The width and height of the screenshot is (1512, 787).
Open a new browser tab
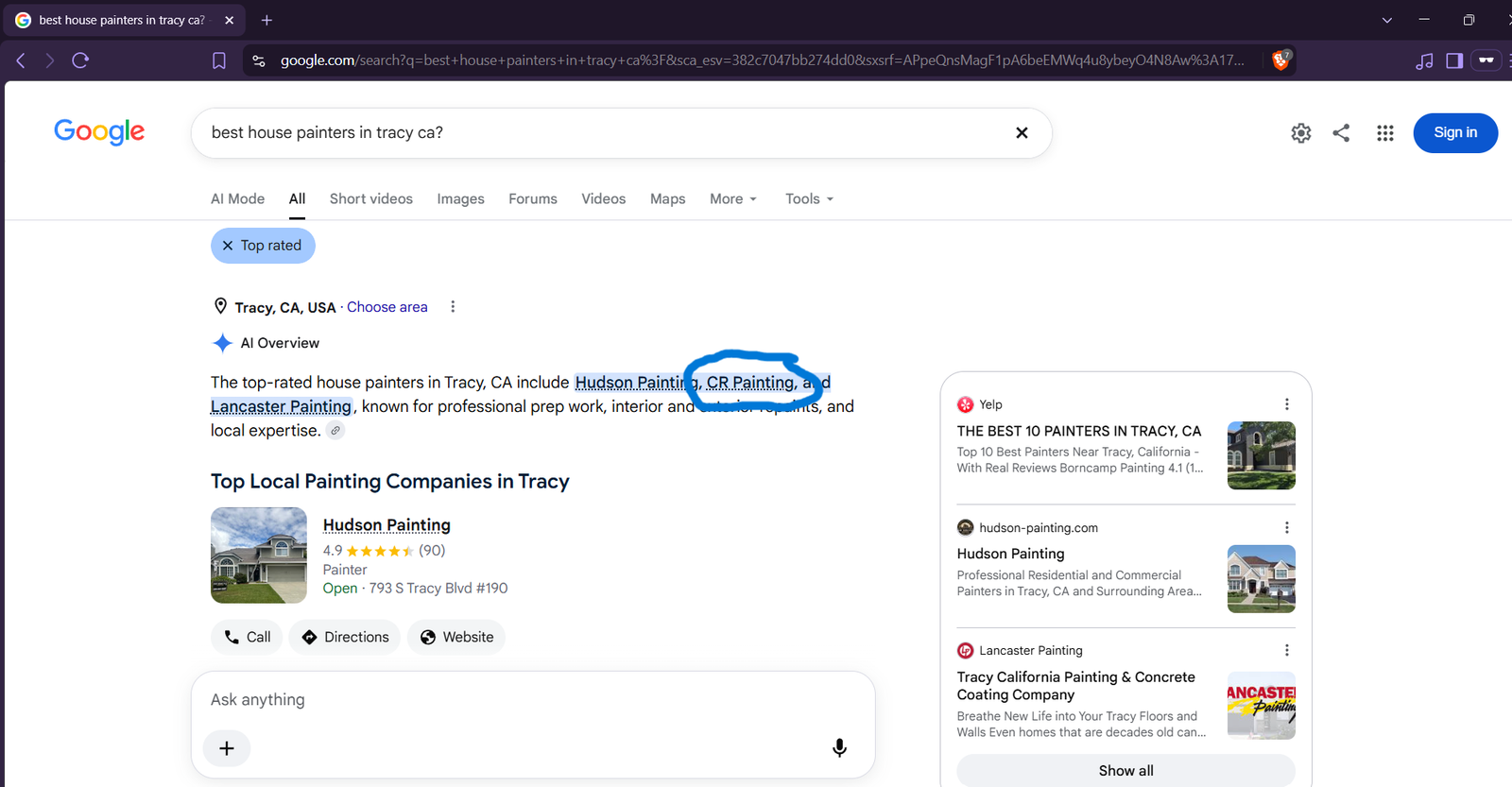coord(266,20)
